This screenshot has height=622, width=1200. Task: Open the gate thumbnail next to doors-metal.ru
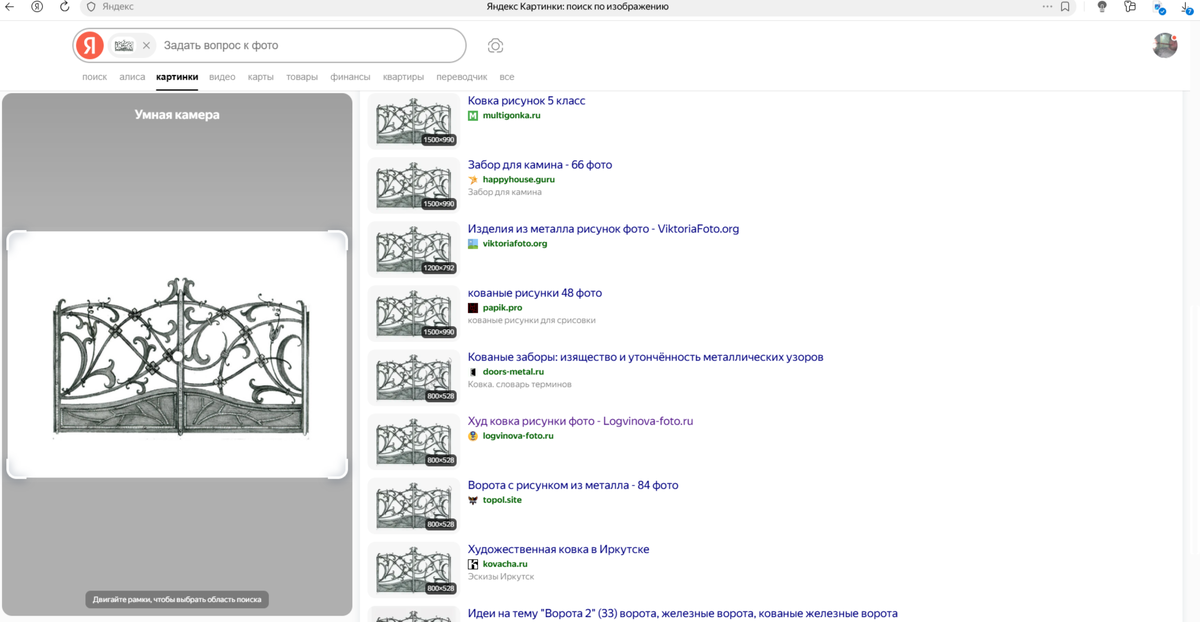click(x=414, y=377)
